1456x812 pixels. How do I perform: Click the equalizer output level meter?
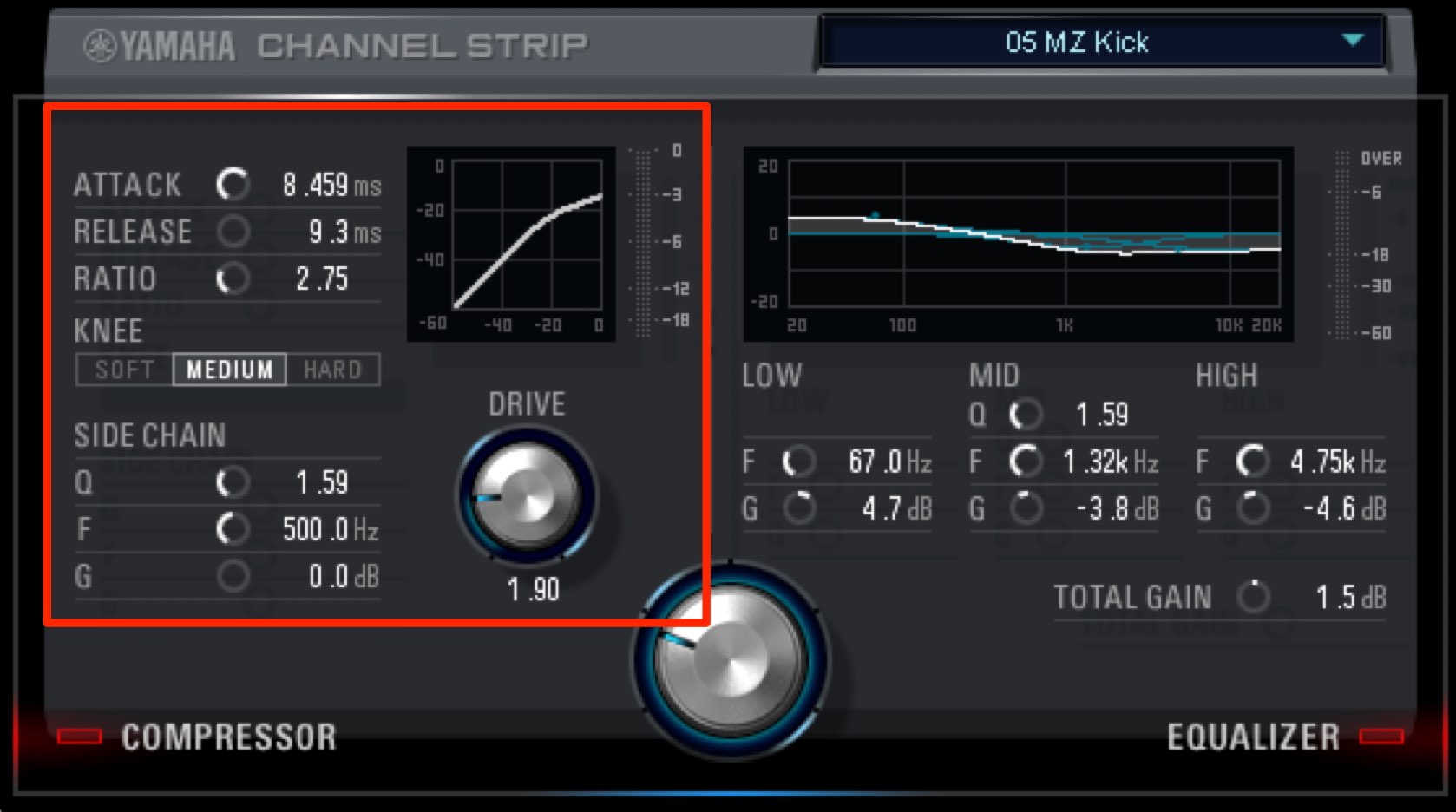pos(1342,245)
